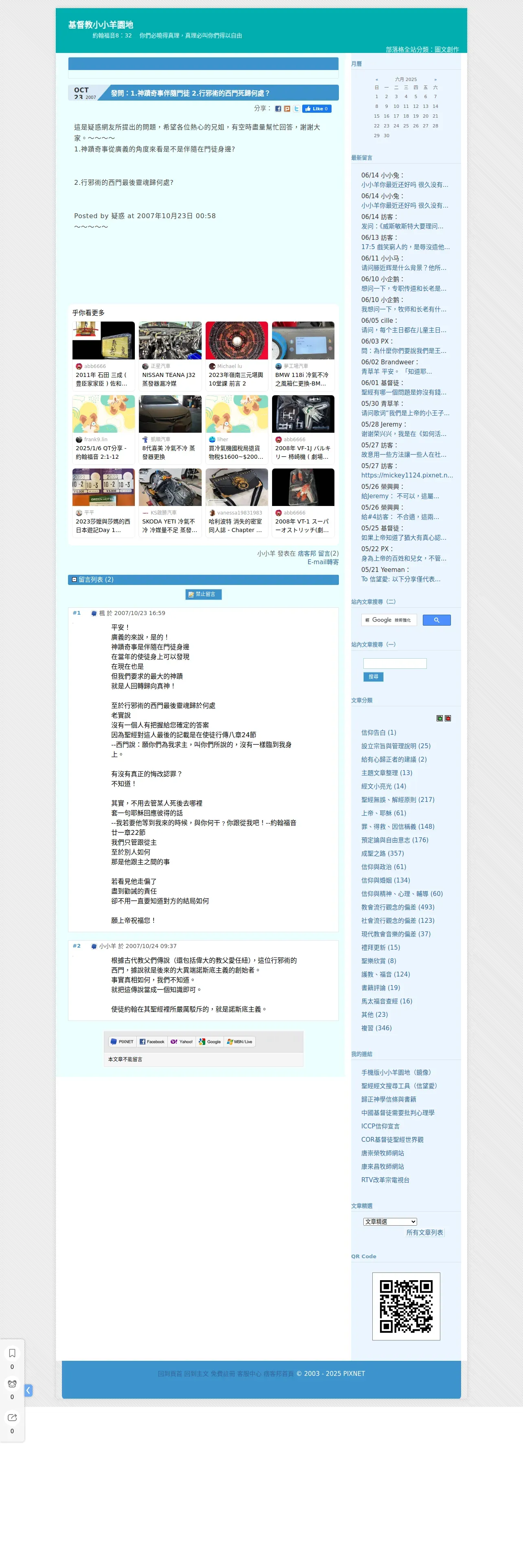The width and height of the screenshot is (523, 1568).
Task: Open the 2011年 石田 三成 thumbnail
Action: (x=103, y=340)
